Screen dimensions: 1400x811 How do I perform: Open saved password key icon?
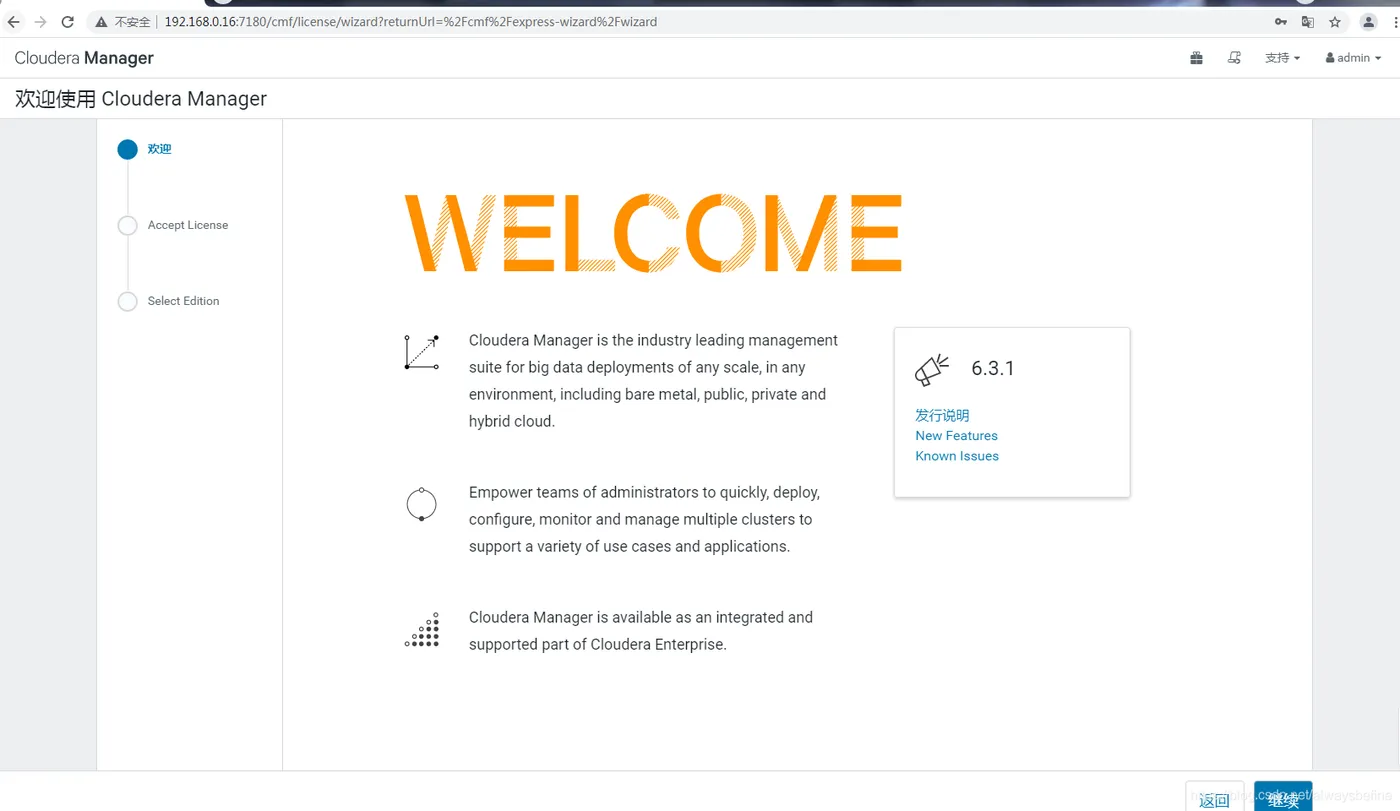pyautogui.click(x=1280, y=21)
